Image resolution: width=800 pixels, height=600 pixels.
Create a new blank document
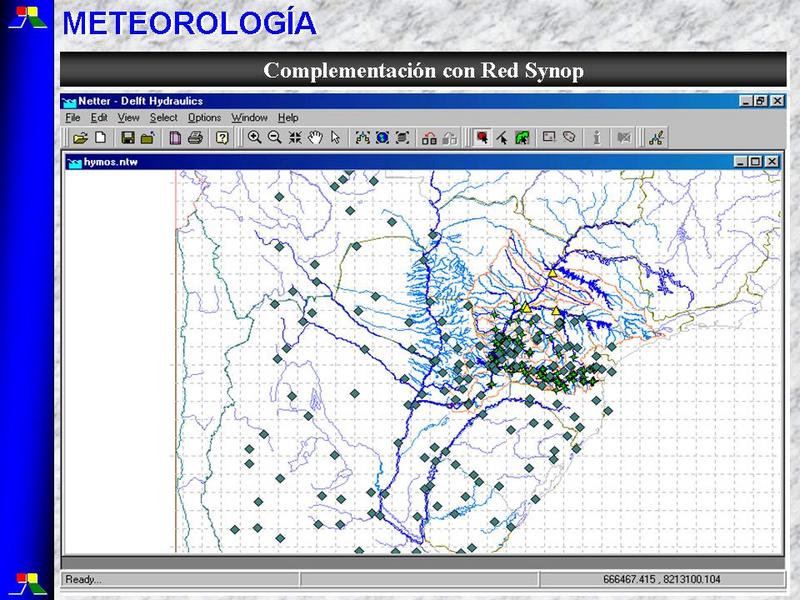(x=100, y=138)
